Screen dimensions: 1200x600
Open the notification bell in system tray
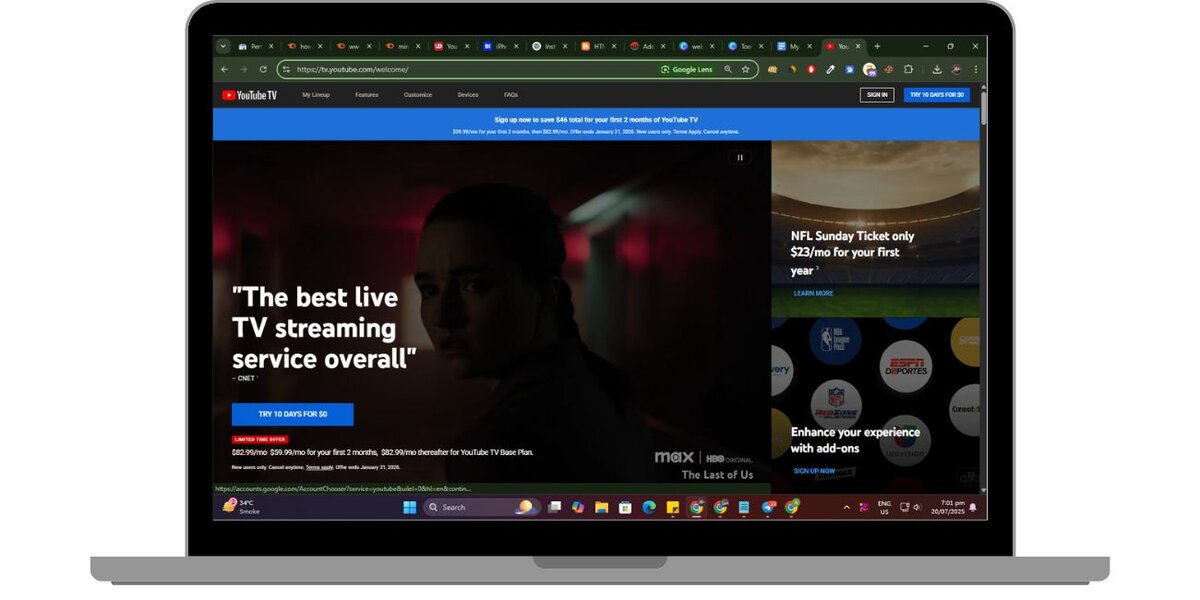[972, 507]
